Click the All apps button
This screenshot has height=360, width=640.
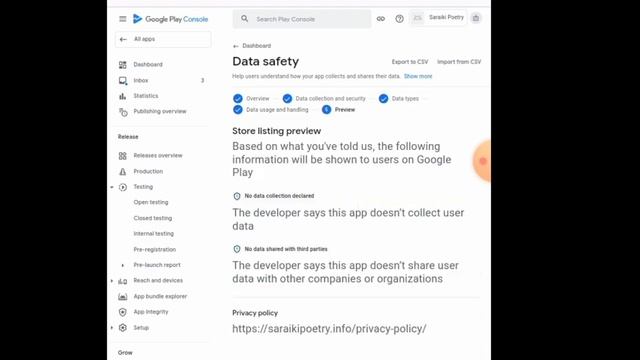[163, 39]
